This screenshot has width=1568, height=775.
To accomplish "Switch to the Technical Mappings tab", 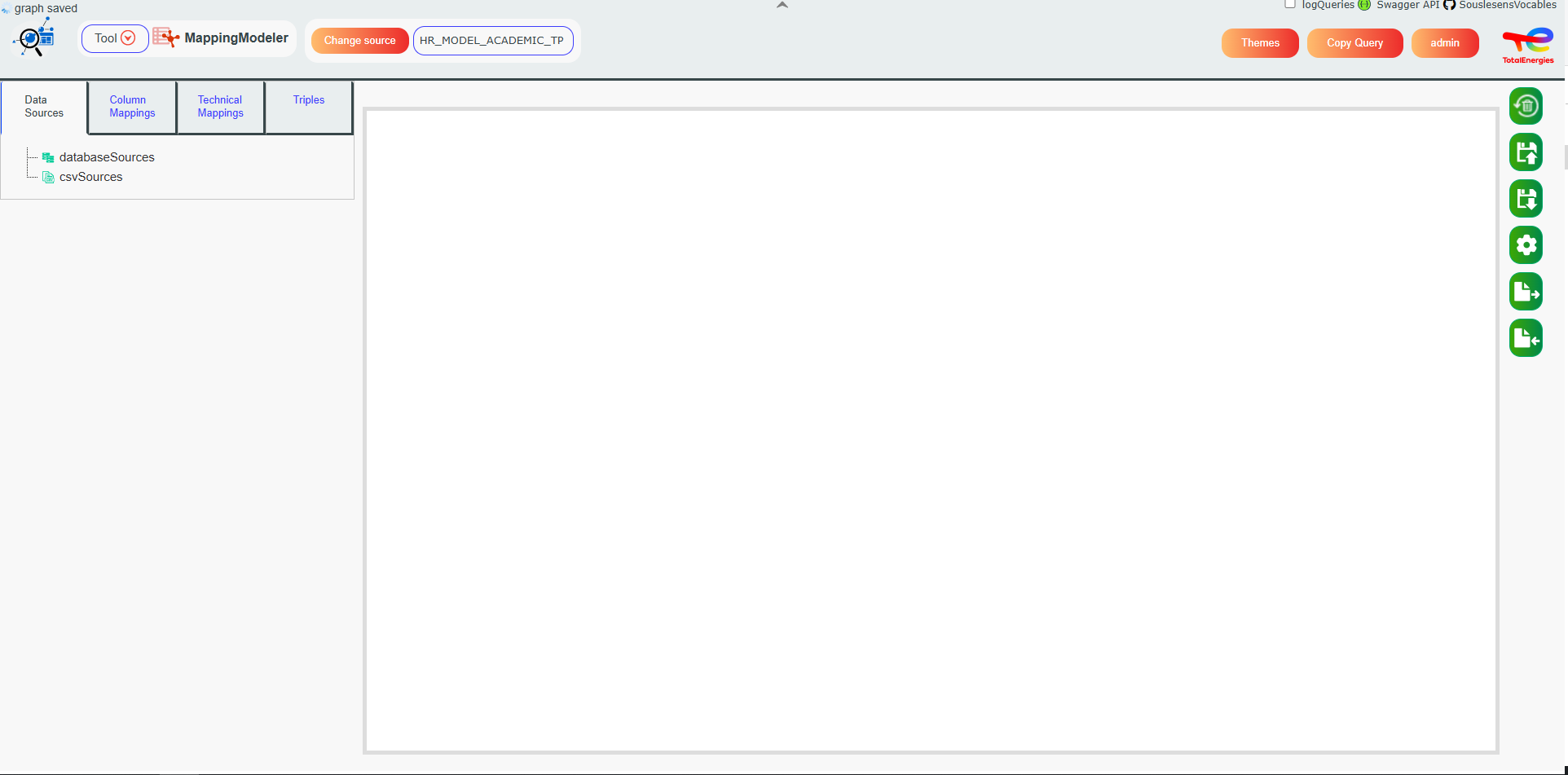I will (x=220, y=107).
